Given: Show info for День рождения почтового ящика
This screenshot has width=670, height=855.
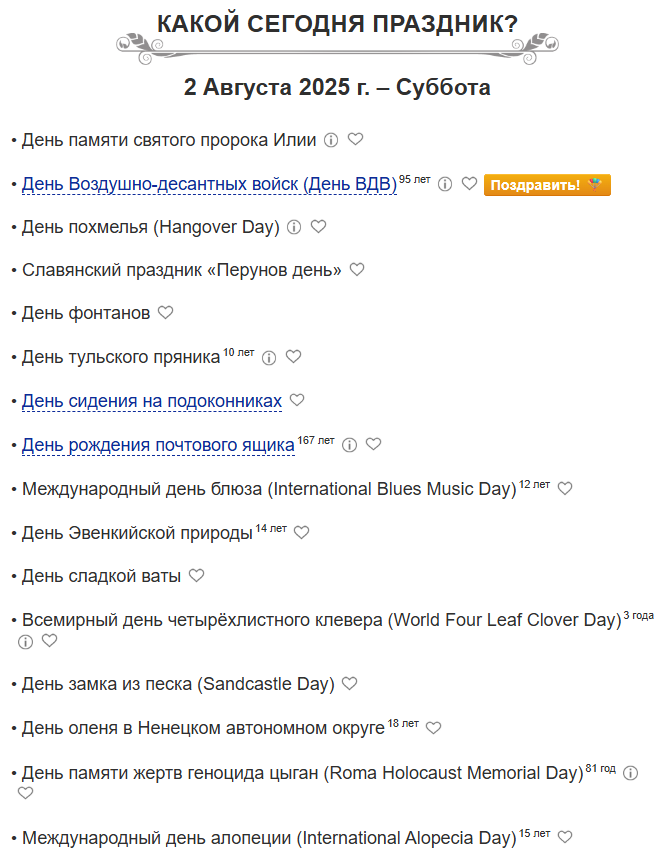Looking at the screenshot, I should tap(349, 445).
